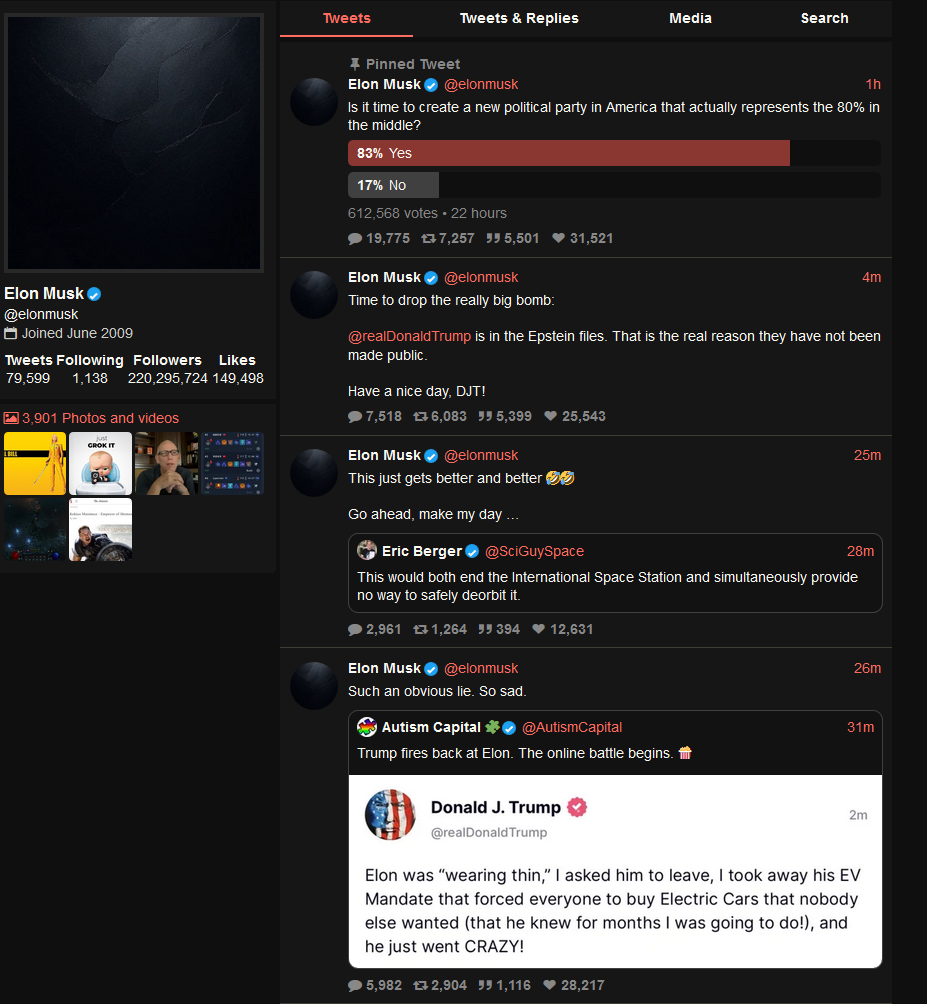Click quote icon on the 'Such an obvious lie' tweet

point(485,985)
